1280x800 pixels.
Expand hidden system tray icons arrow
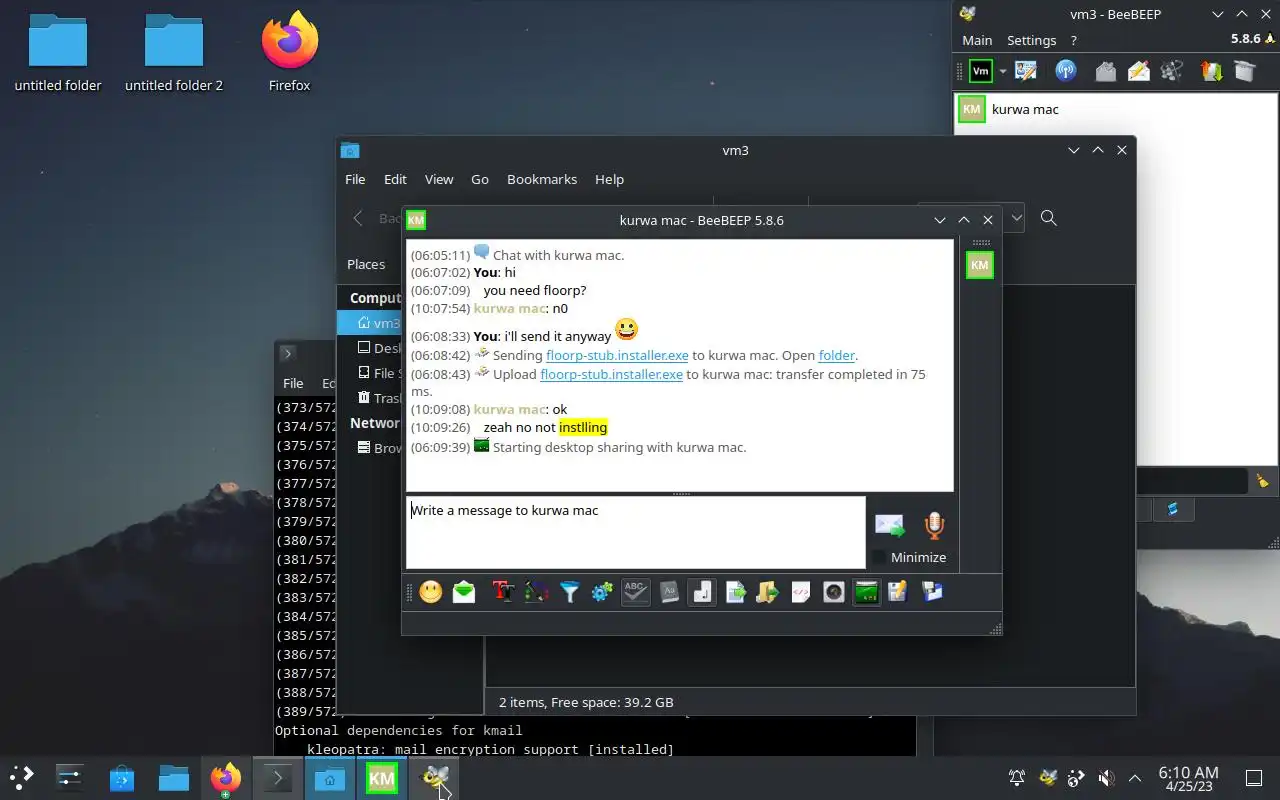click(x=1135, y=778)
